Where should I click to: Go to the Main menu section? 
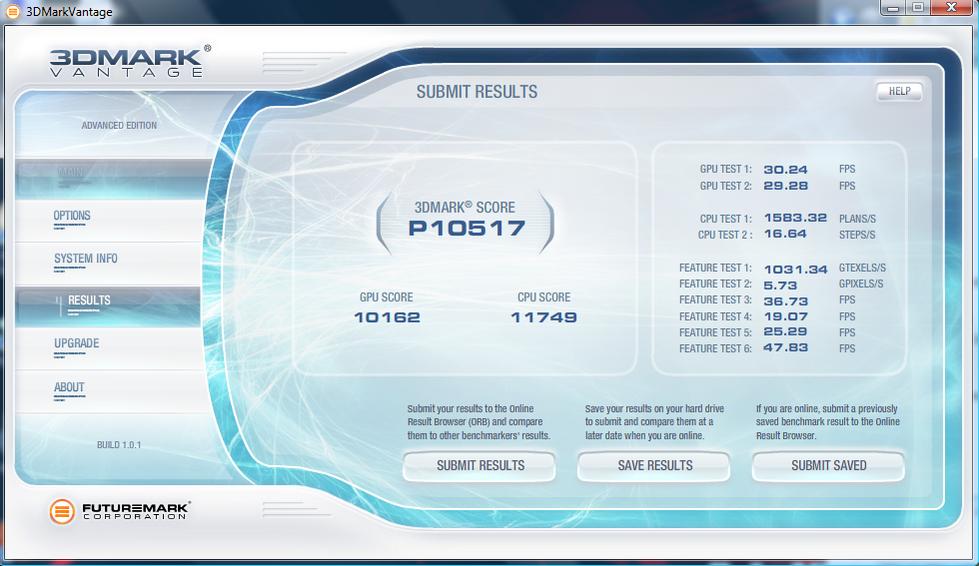coord(71,173)
